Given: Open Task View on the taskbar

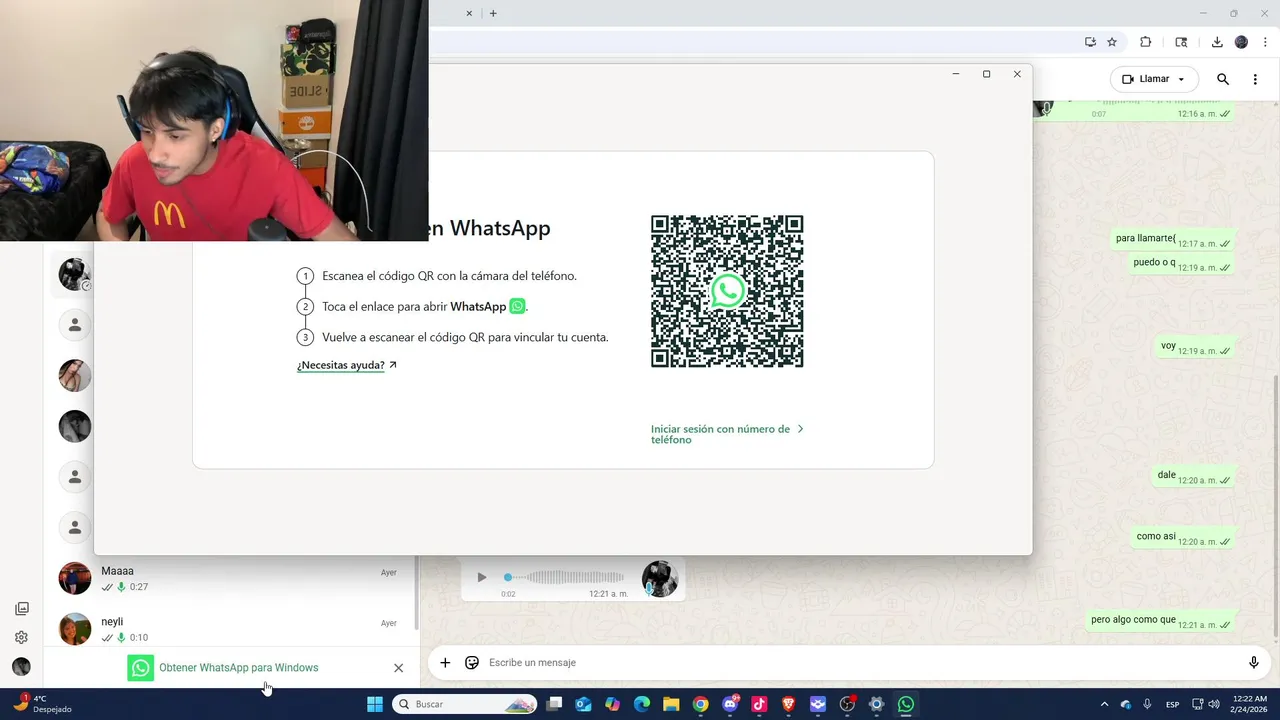Looking at the screenshot, I should 554,704.
